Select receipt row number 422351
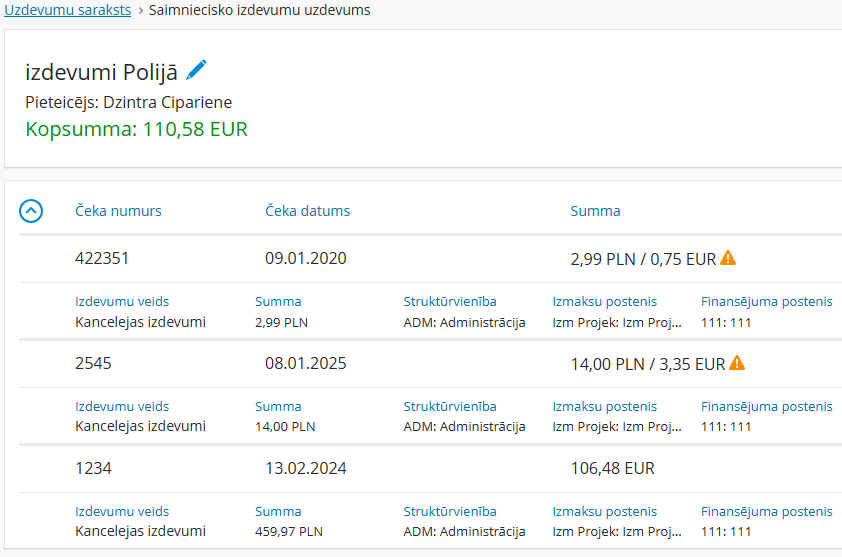 point(102,258)
